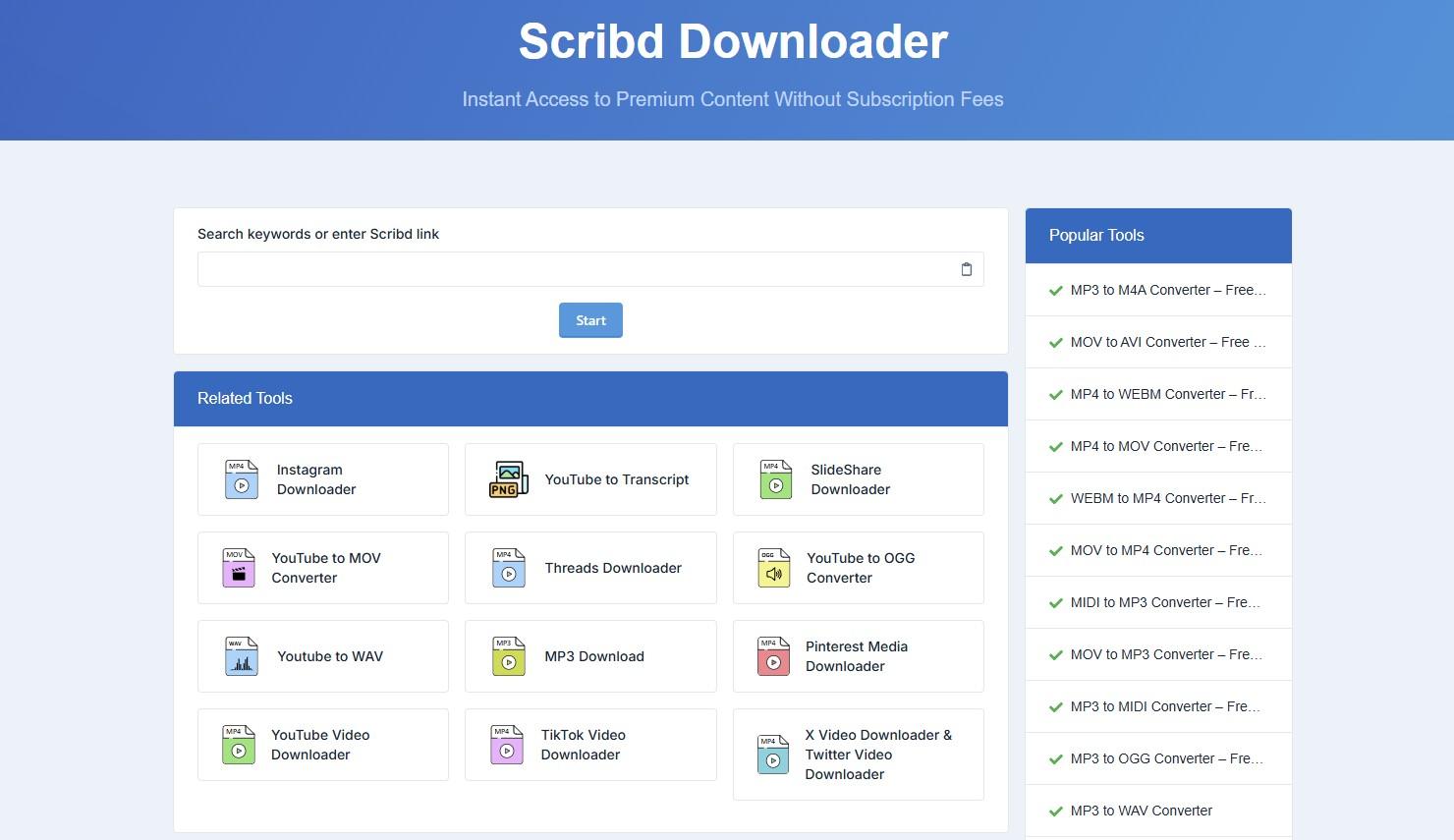Click the Pinterest Media Downloader icon
The width and height of the screenshot is (1454, 840).
point(774,656)
